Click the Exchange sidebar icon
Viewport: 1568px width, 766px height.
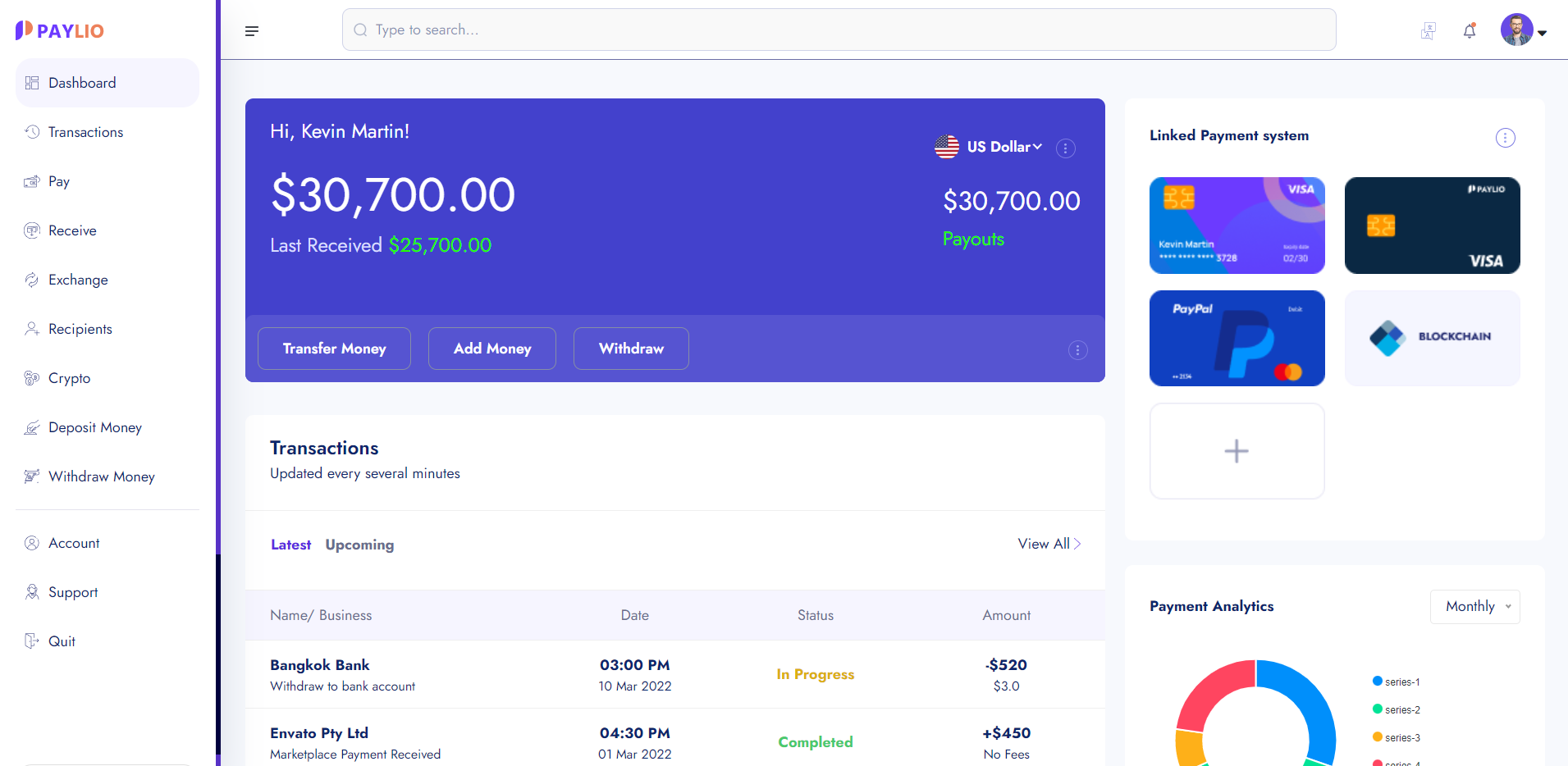(x=32, y=280)
